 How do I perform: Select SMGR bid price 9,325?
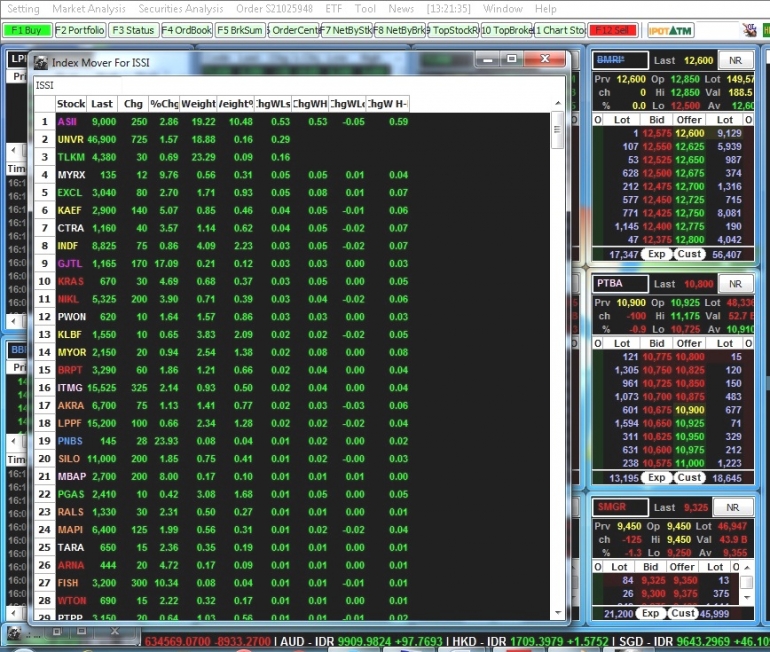(x=653, y=580)
